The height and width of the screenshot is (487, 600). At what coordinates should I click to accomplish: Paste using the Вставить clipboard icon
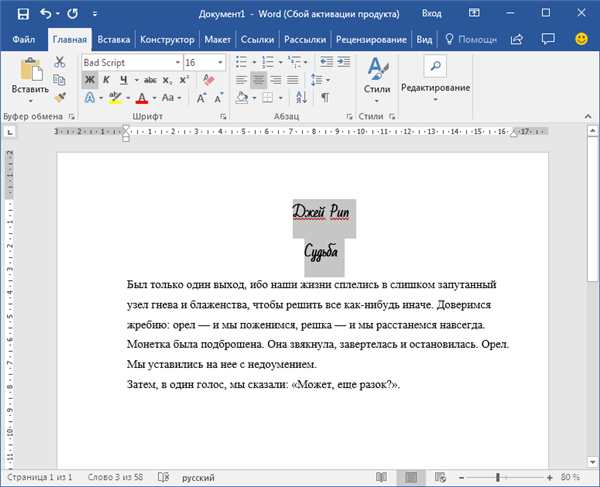(x=31, y=69)
